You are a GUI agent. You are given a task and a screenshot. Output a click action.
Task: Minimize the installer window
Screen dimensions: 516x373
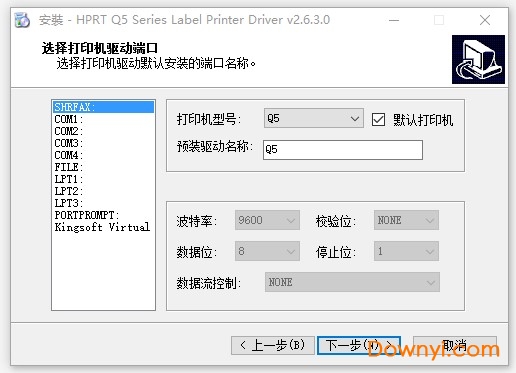pyautogui.click(x=394, y=20)
